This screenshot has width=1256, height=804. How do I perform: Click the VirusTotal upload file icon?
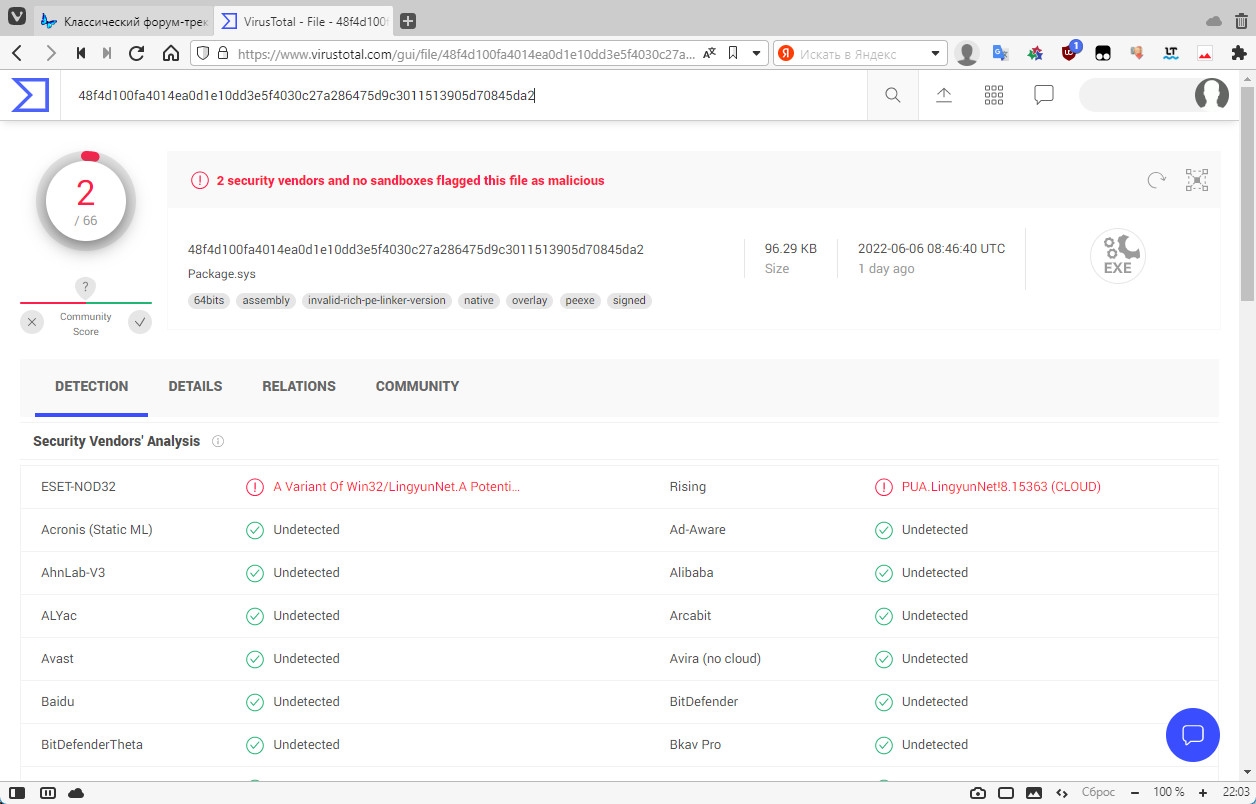(x=943, y=95)
